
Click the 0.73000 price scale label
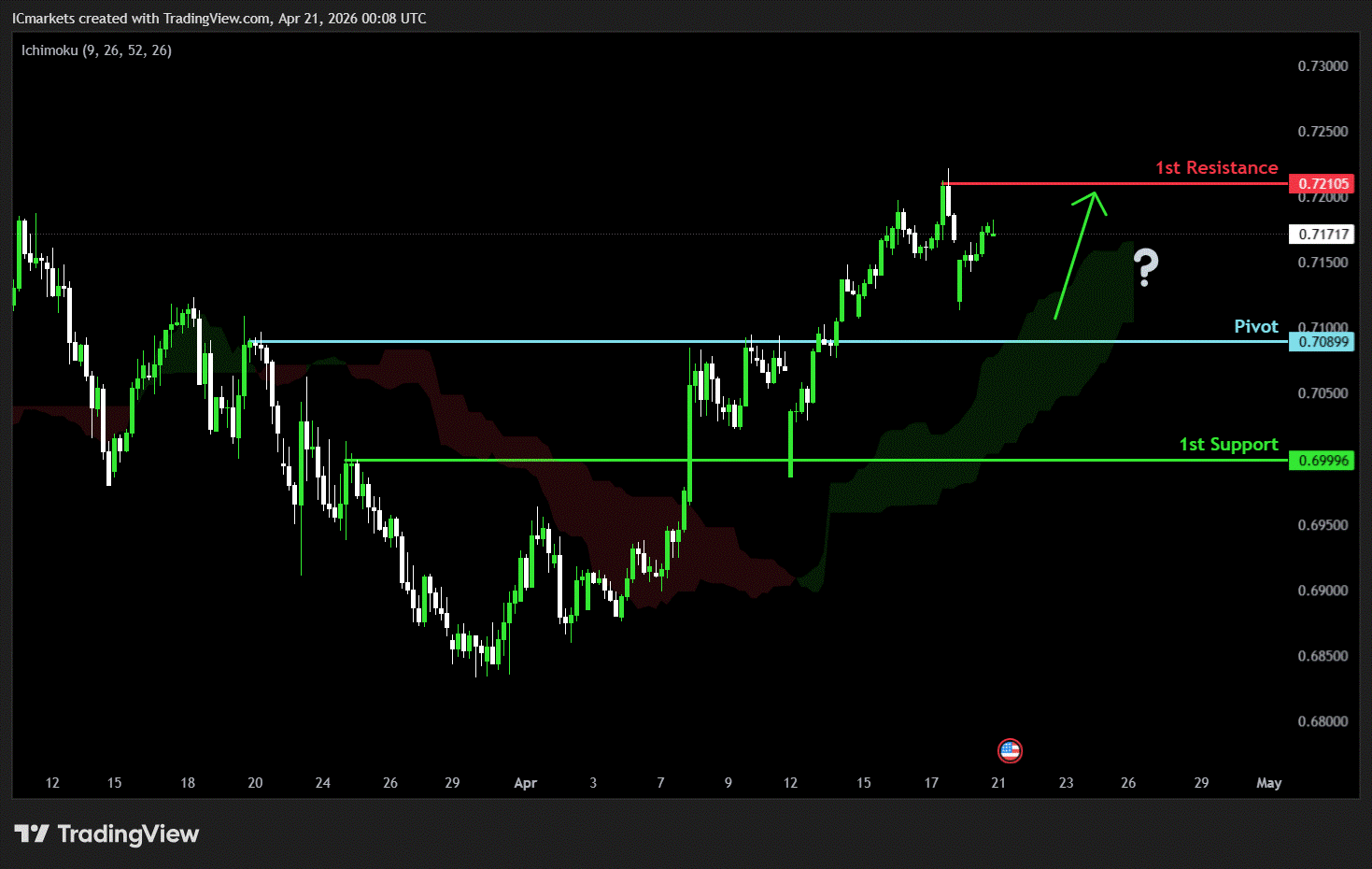point(1322,66)
